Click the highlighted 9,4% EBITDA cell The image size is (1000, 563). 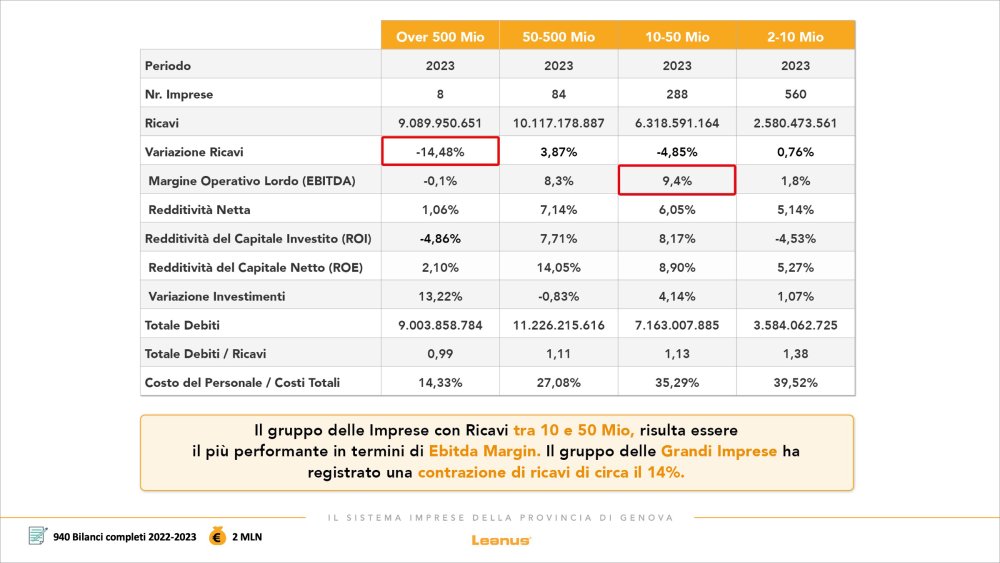[677, 180]
